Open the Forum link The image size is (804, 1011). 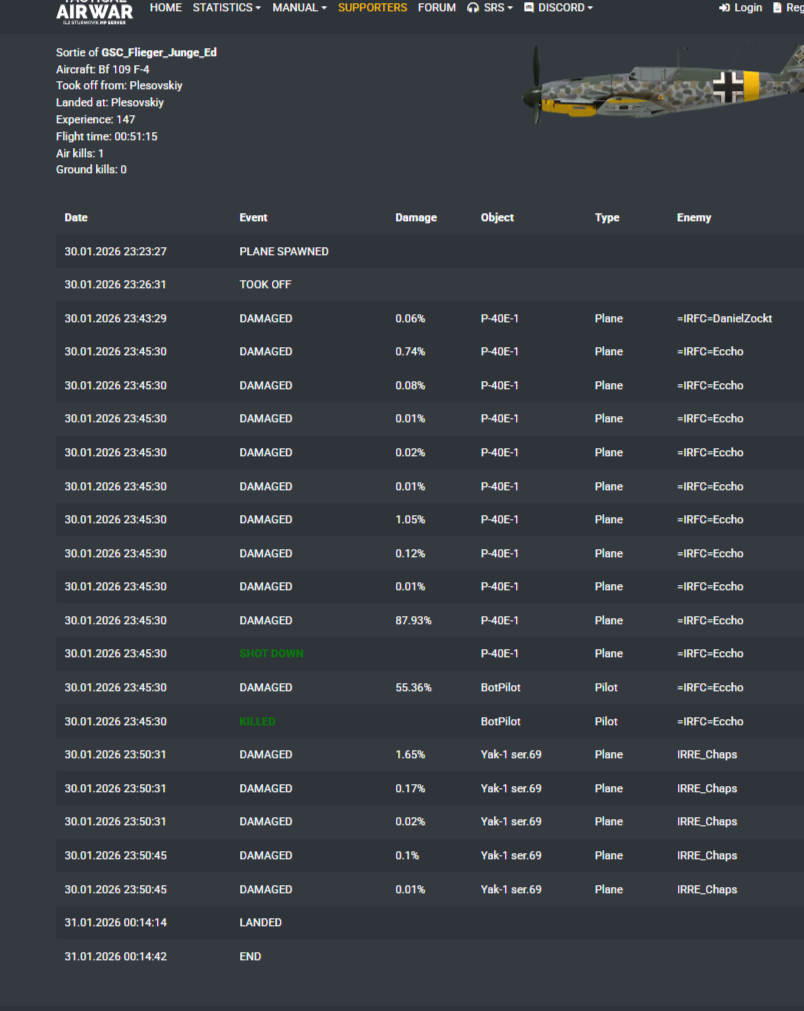[x=437, y=8]
